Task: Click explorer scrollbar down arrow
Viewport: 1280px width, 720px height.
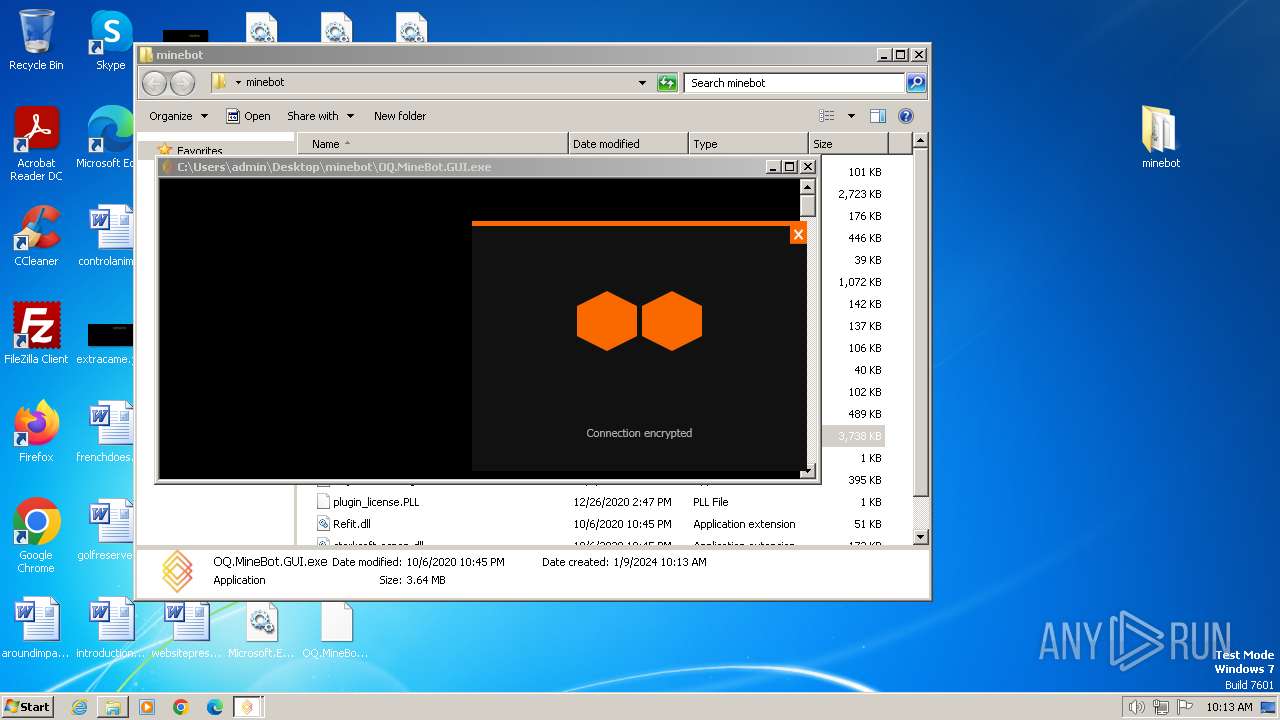Action: 921,537
